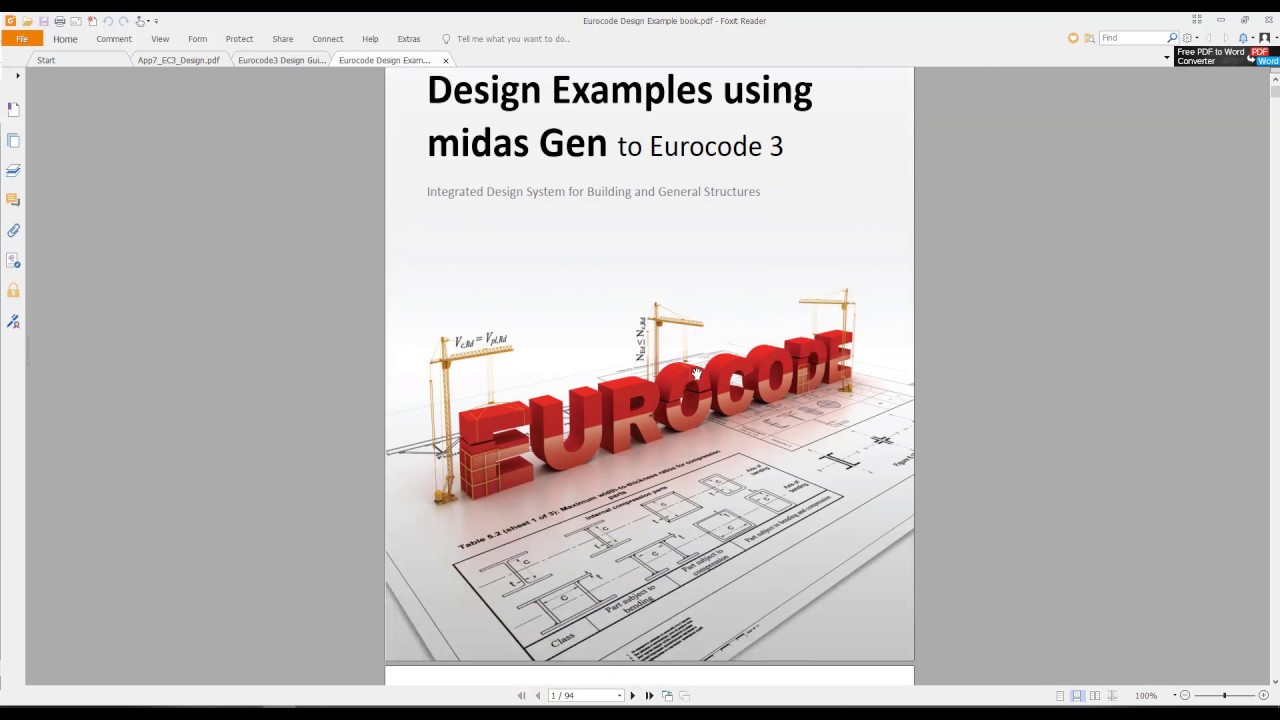Open the Layers panel in left sidebar
1280x720 pixels.
(x=13, y=170)
